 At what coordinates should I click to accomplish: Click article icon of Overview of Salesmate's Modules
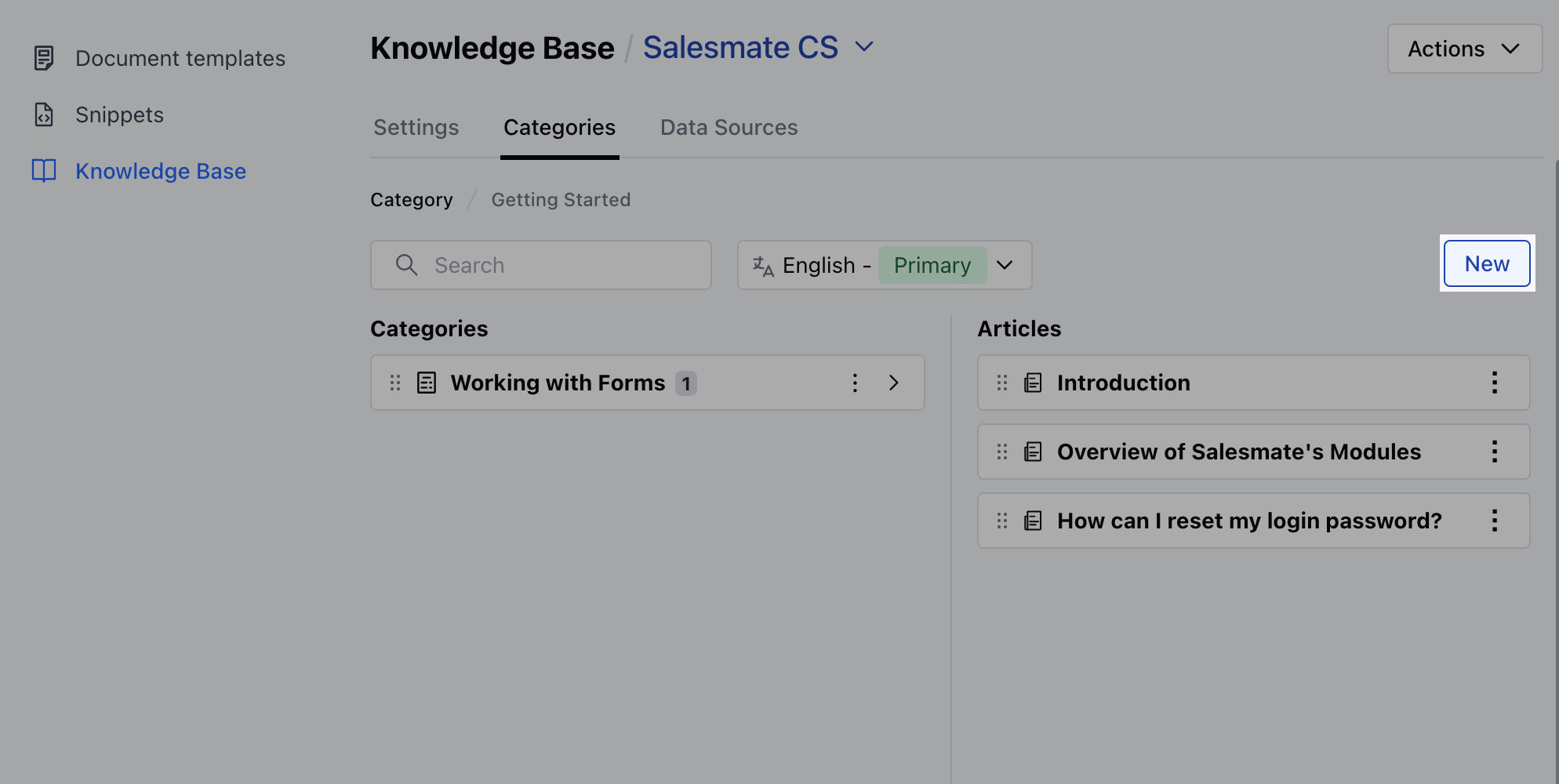[x=1034, y=452]
